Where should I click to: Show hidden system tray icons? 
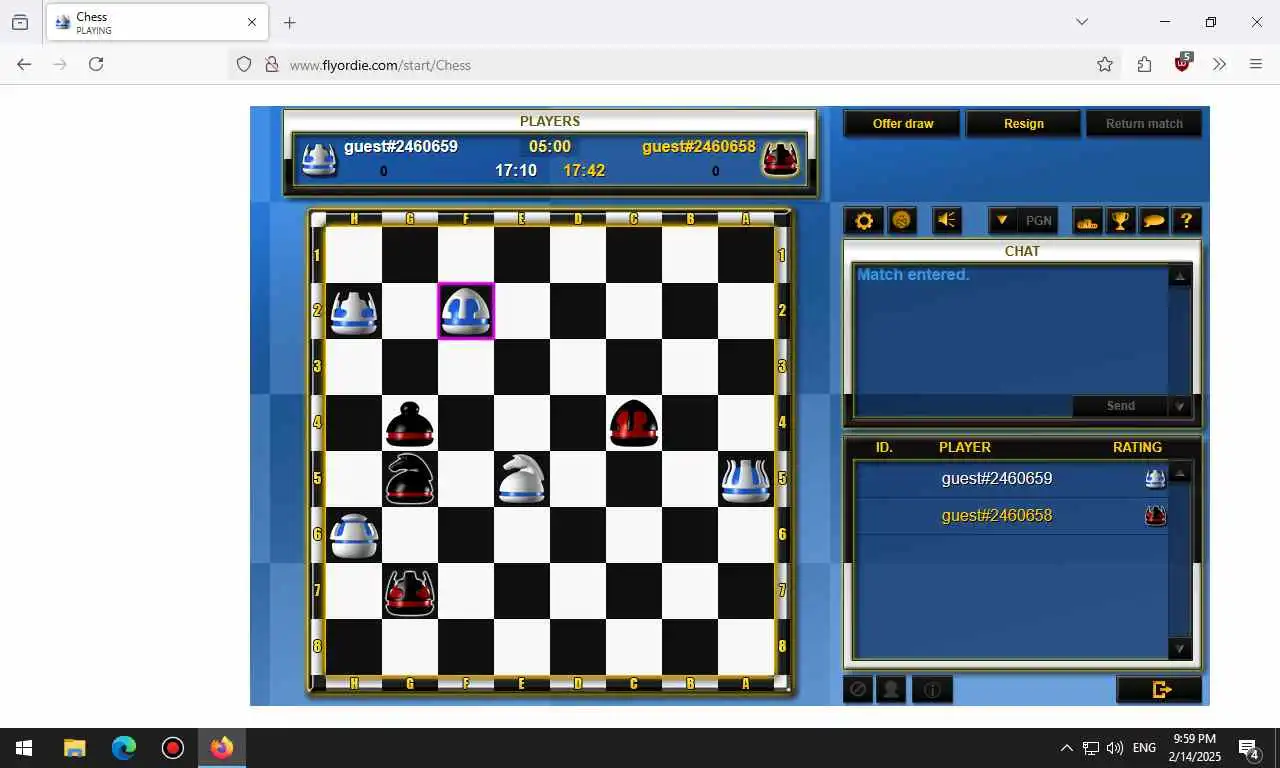pos(1066,748)
